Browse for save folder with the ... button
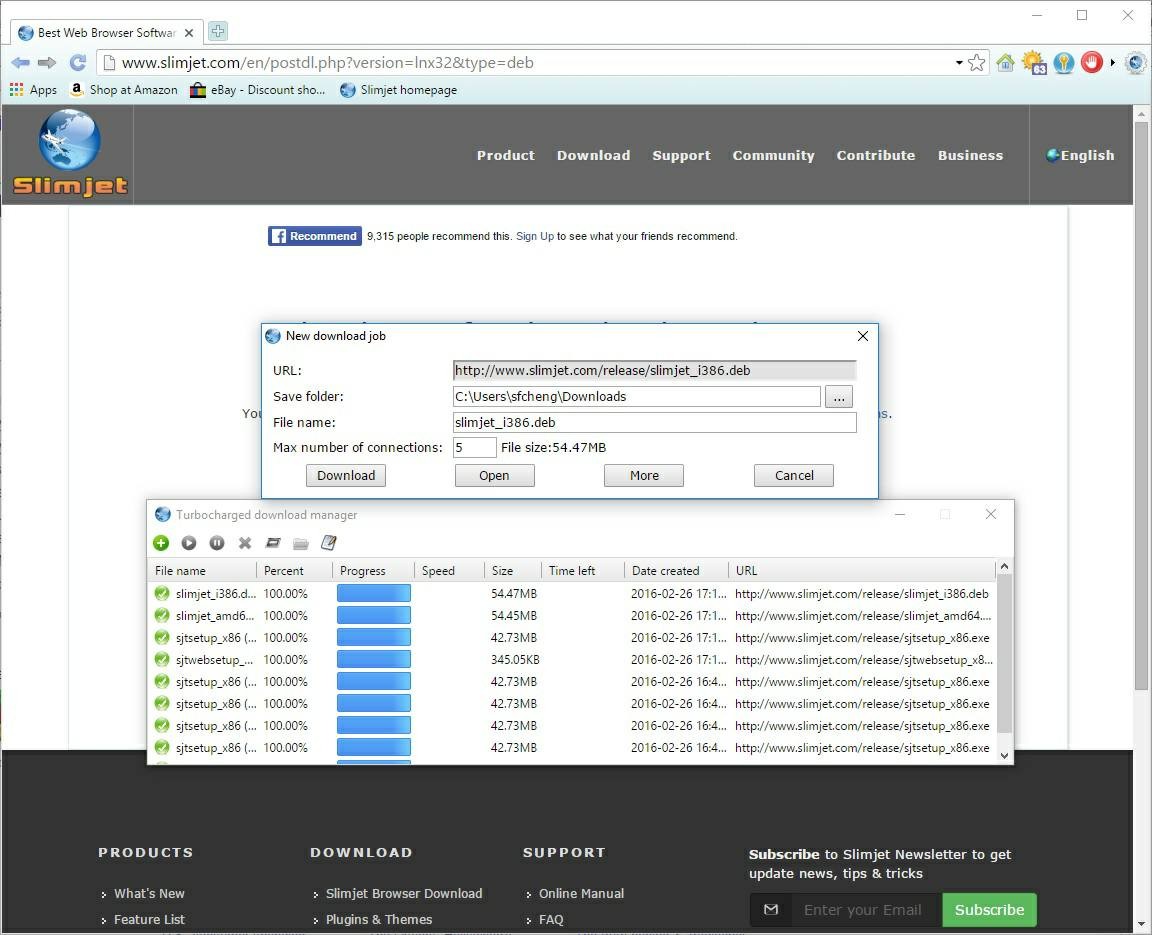The height and width of the screenshot is (935, 1152). pos(839,397)
